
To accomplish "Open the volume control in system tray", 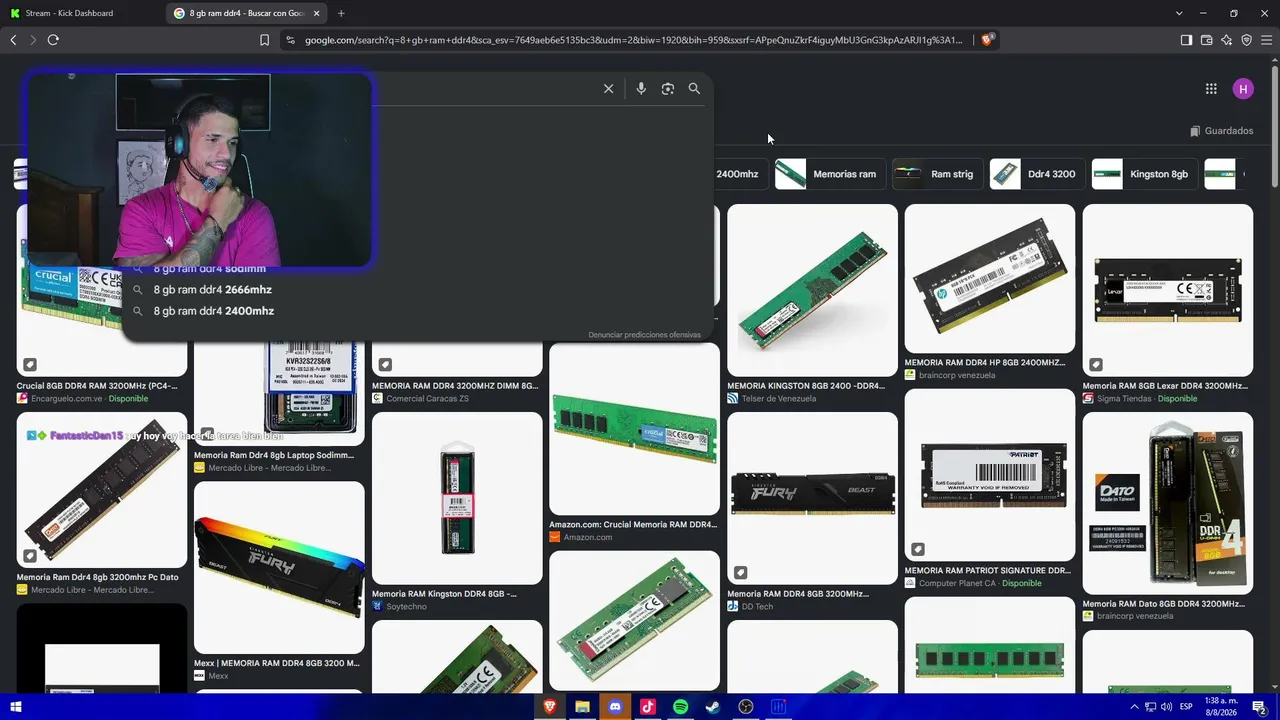I will pyautogui.click(x=1166, y=707).
